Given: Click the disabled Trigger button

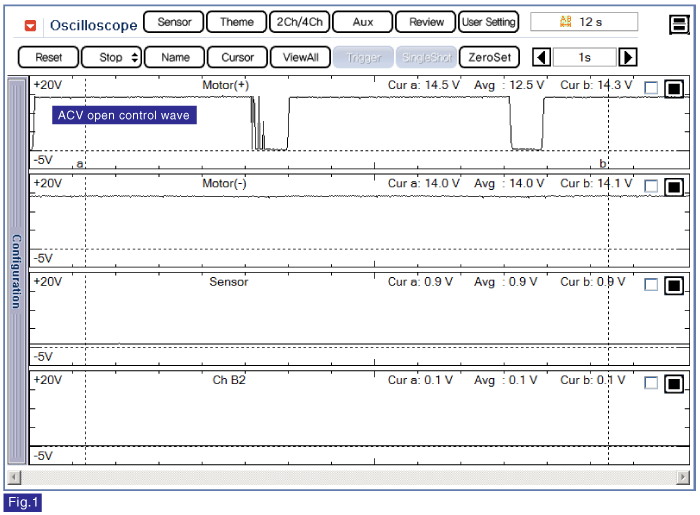Looking at the screenshot, I should pyautogui.click(x=363, y=57).
